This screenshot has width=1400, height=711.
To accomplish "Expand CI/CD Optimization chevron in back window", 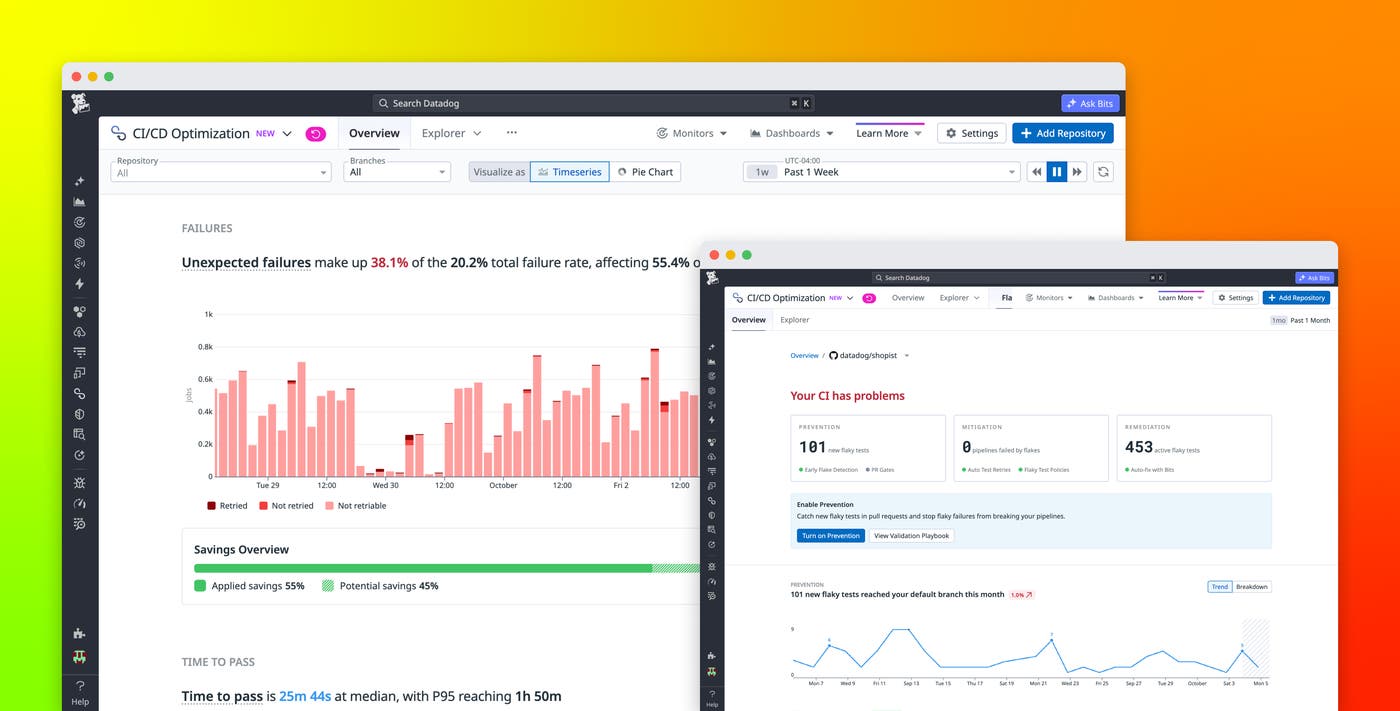I will click(287, 134).
